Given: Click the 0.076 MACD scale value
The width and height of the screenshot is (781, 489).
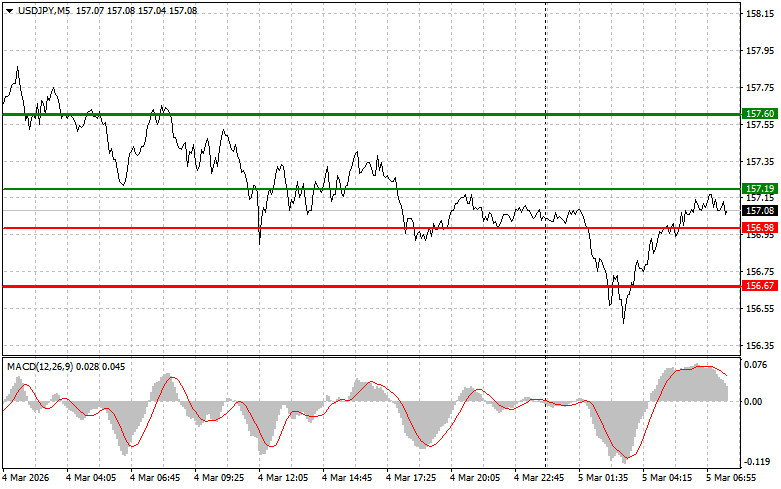Looking at the screenshot, I should point(756,365).
